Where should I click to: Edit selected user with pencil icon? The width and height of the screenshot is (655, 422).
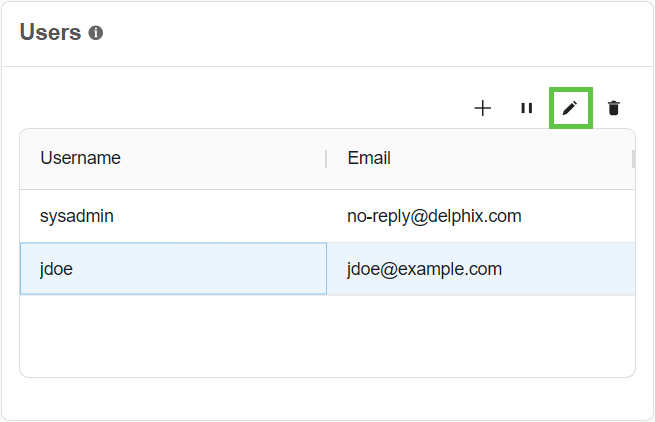(570, 108)
